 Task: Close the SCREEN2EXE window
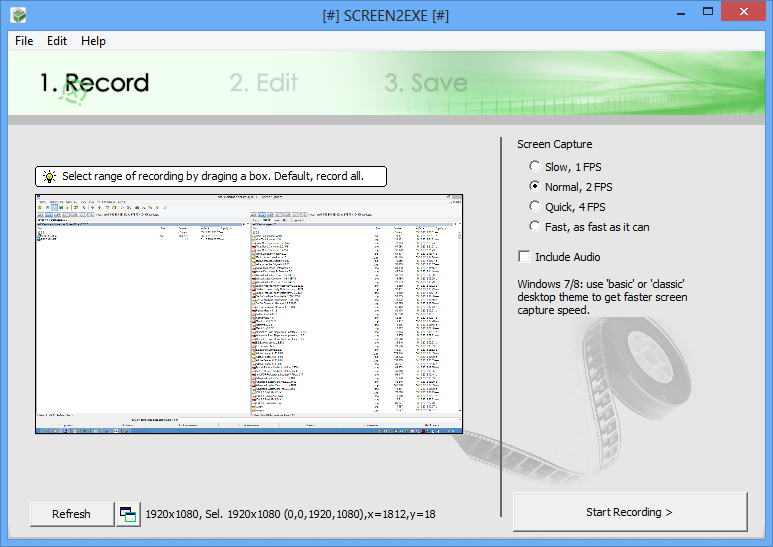click(x=744, y=11)
